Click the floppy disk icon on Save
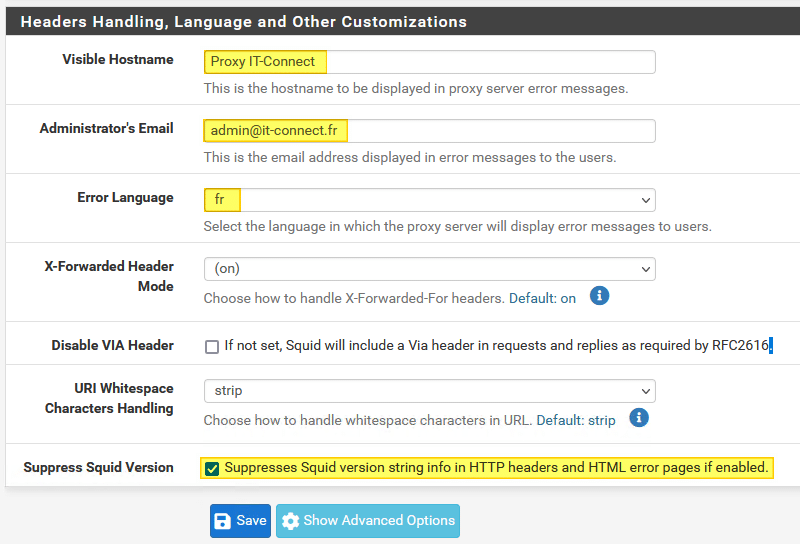 pyautogui.click(x=223, y=521)
